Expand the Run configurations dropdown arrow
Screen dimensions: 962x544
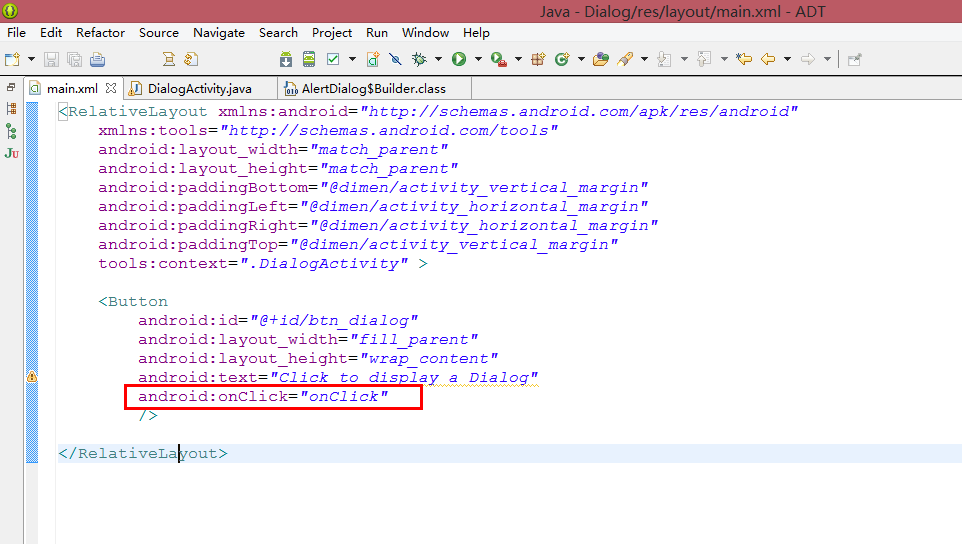click(478, 59)
